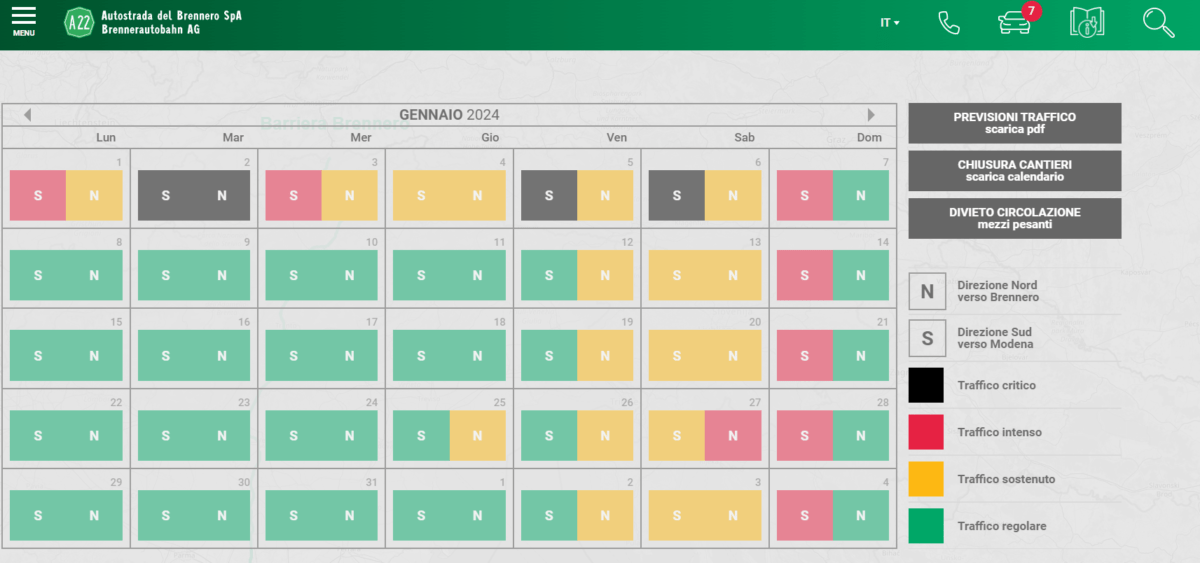Open the phone contact icon
The height and width of the screenshot is (563, 1200).
tap(948, 23)
